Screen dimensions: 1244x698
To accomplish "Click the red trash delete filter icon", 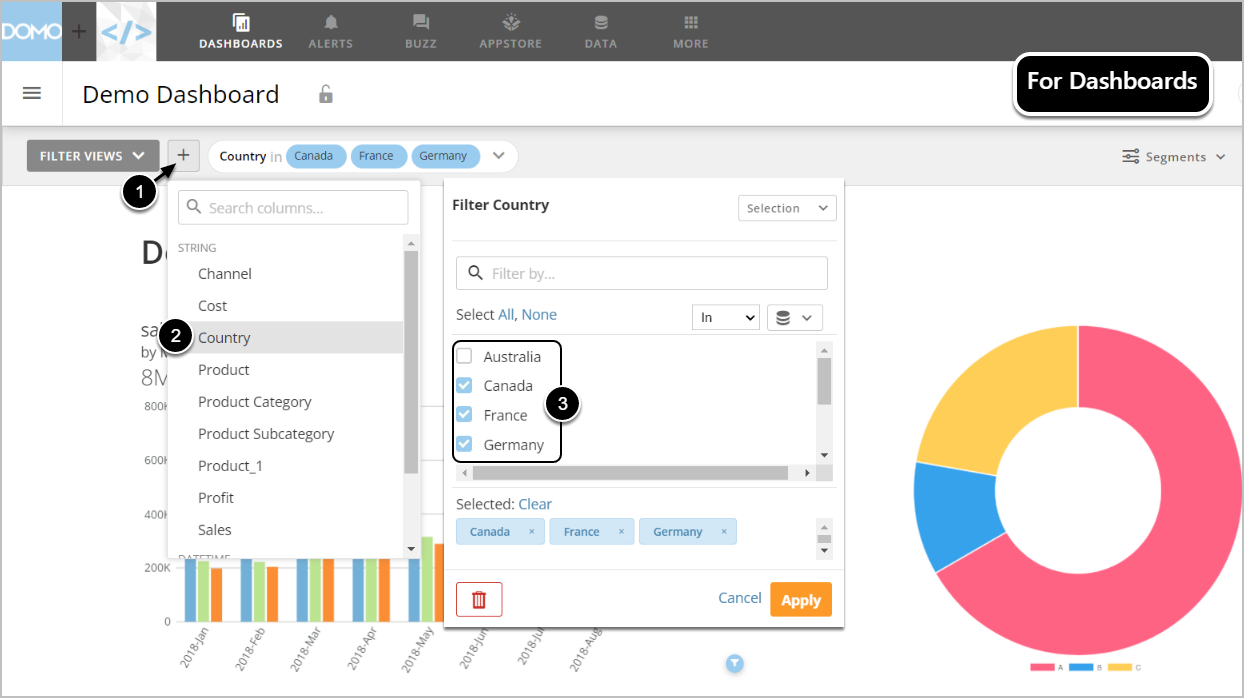I will 479,599.
